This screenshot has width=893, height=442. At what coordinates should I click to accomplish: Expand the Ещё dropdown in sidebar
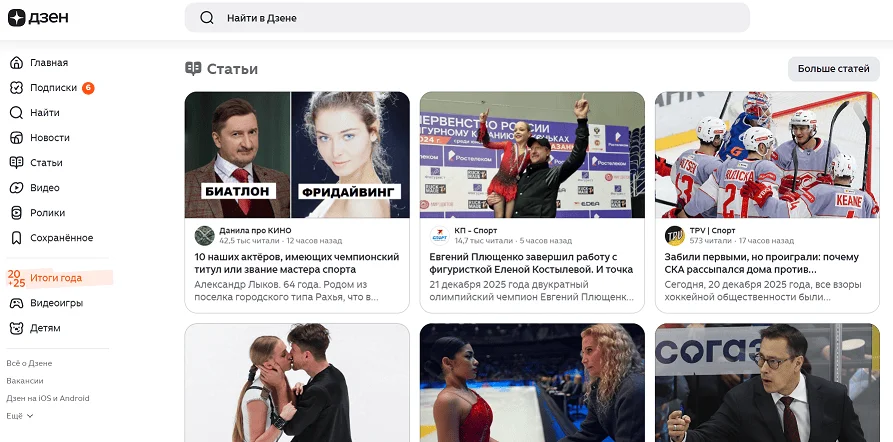(15, 415)
